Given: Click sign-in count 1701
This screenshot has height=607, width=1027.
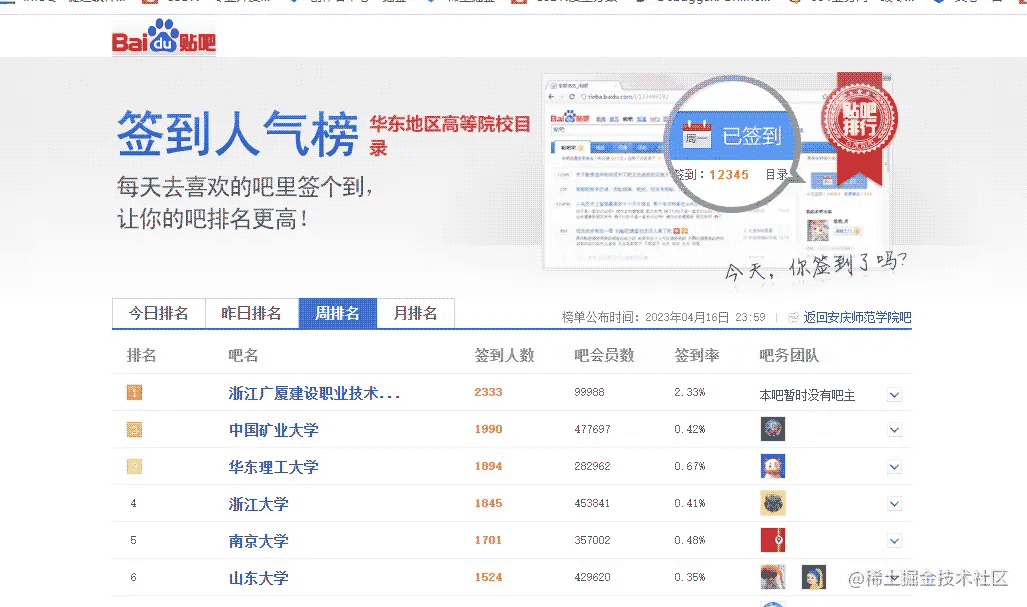Looking at the screenshot, I should [488, 540].
